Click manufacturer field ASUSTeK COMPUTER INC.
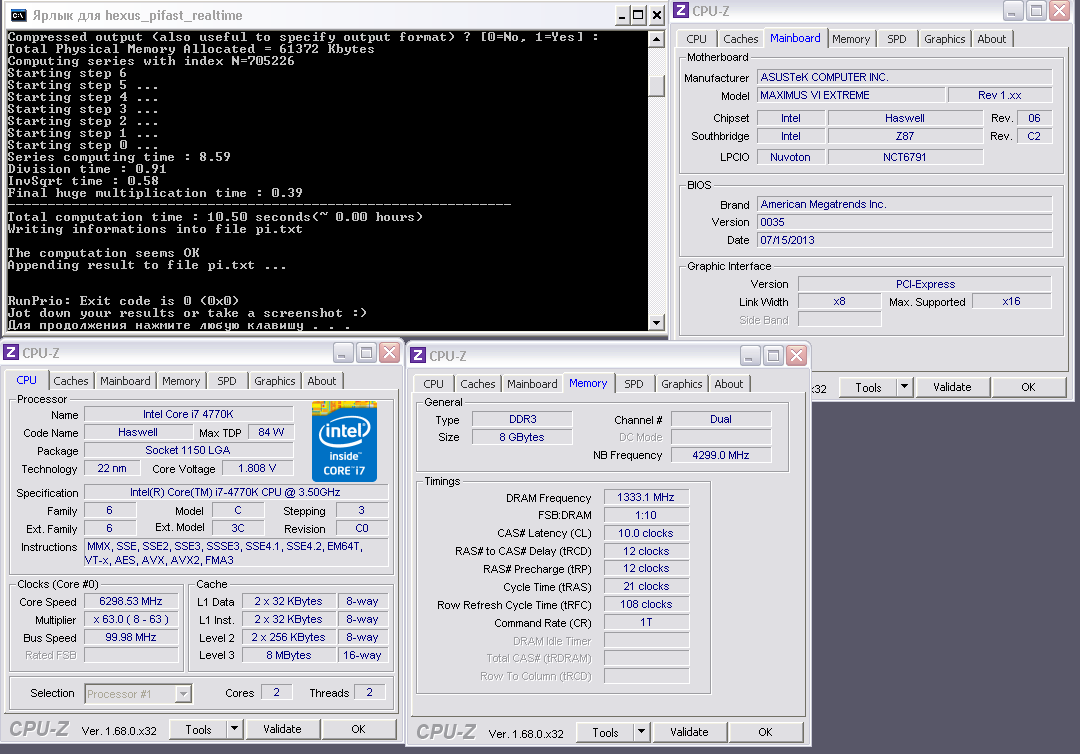Screen dimensions: 1080x754 904,77
